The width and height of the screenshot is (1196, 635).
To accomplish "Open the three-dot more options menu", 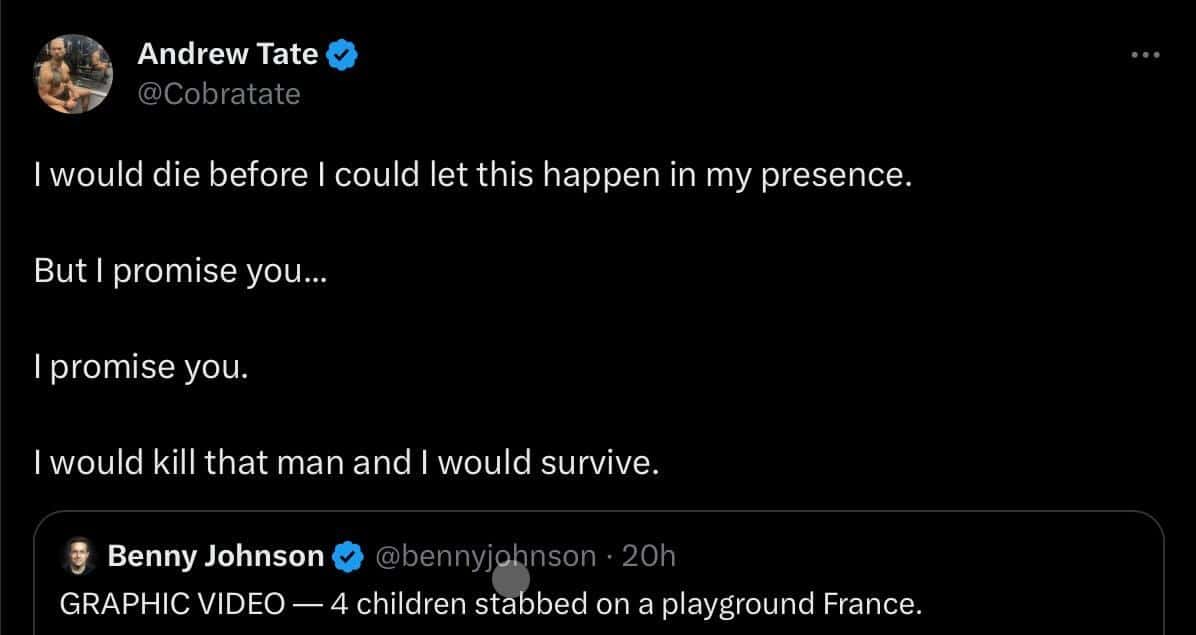I will click(x=1145, y=55).
